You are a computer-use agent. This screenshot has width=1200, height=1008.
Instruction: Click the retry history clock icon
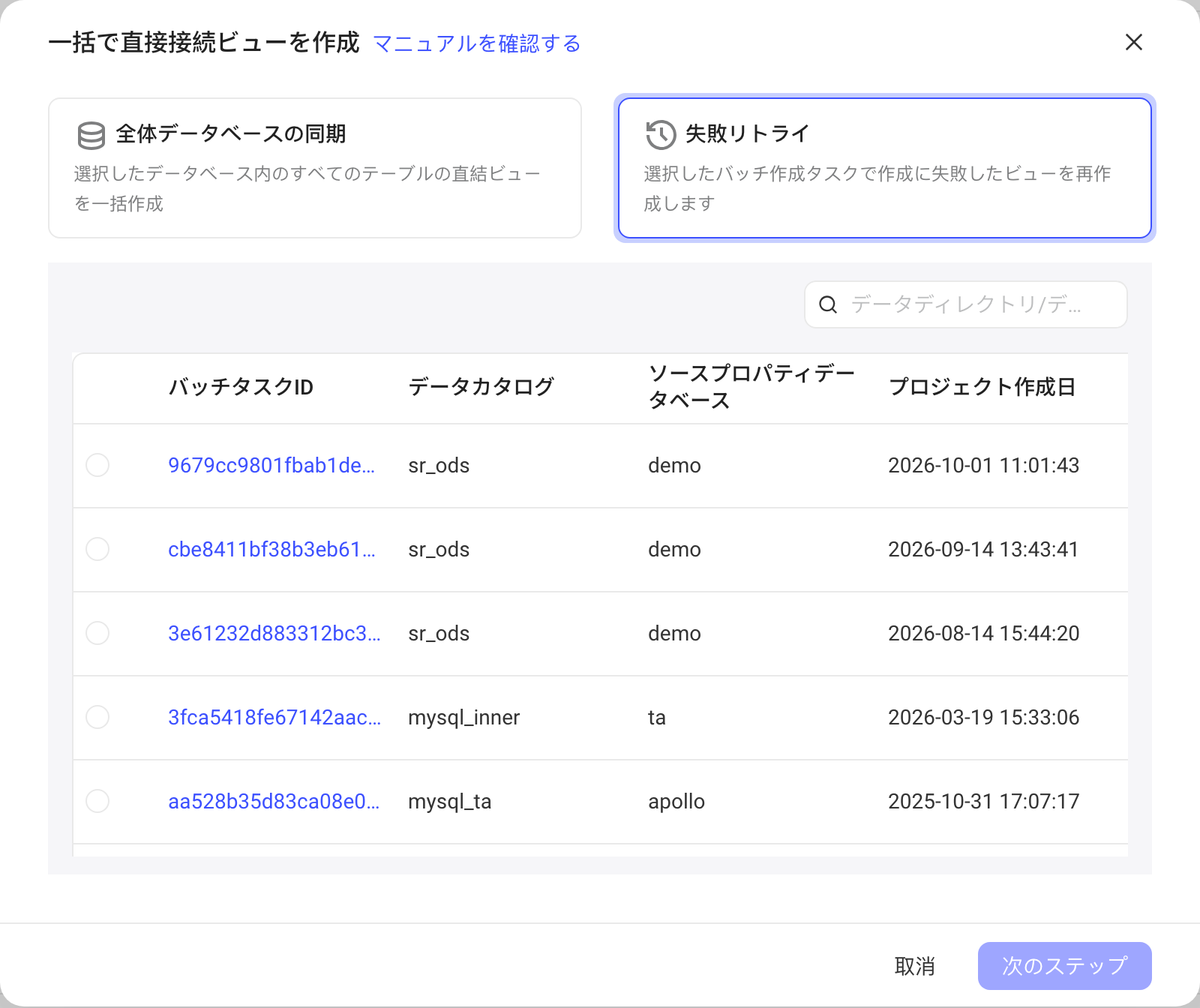pos(661,135)
